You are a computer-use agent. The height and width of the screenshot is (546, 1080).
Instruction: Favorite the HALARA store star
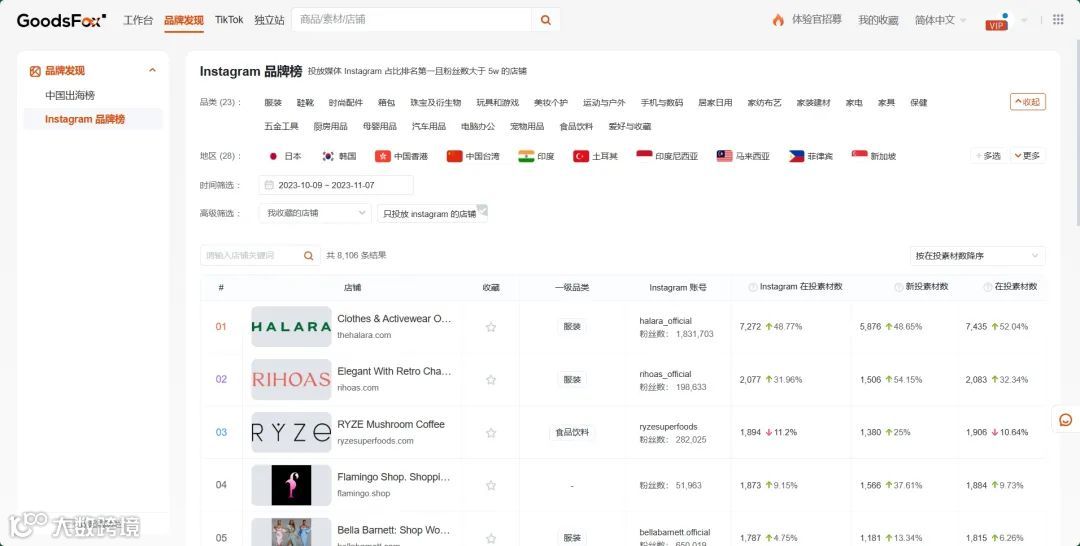point(490,327)
